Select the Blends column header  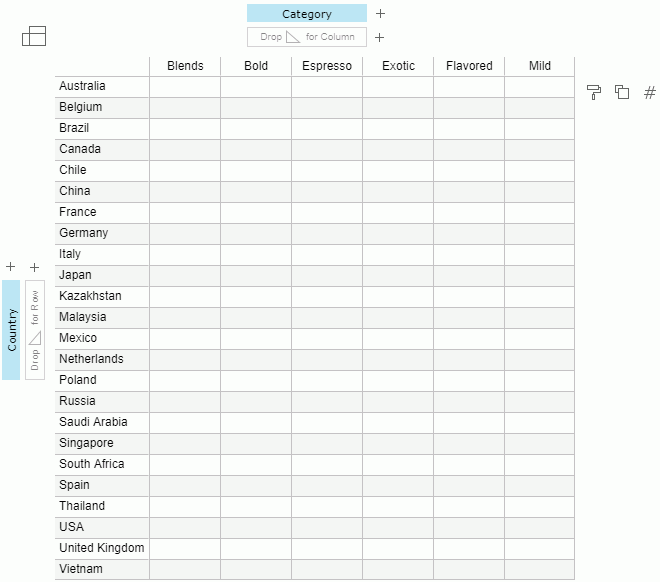[x=185, y=66]
